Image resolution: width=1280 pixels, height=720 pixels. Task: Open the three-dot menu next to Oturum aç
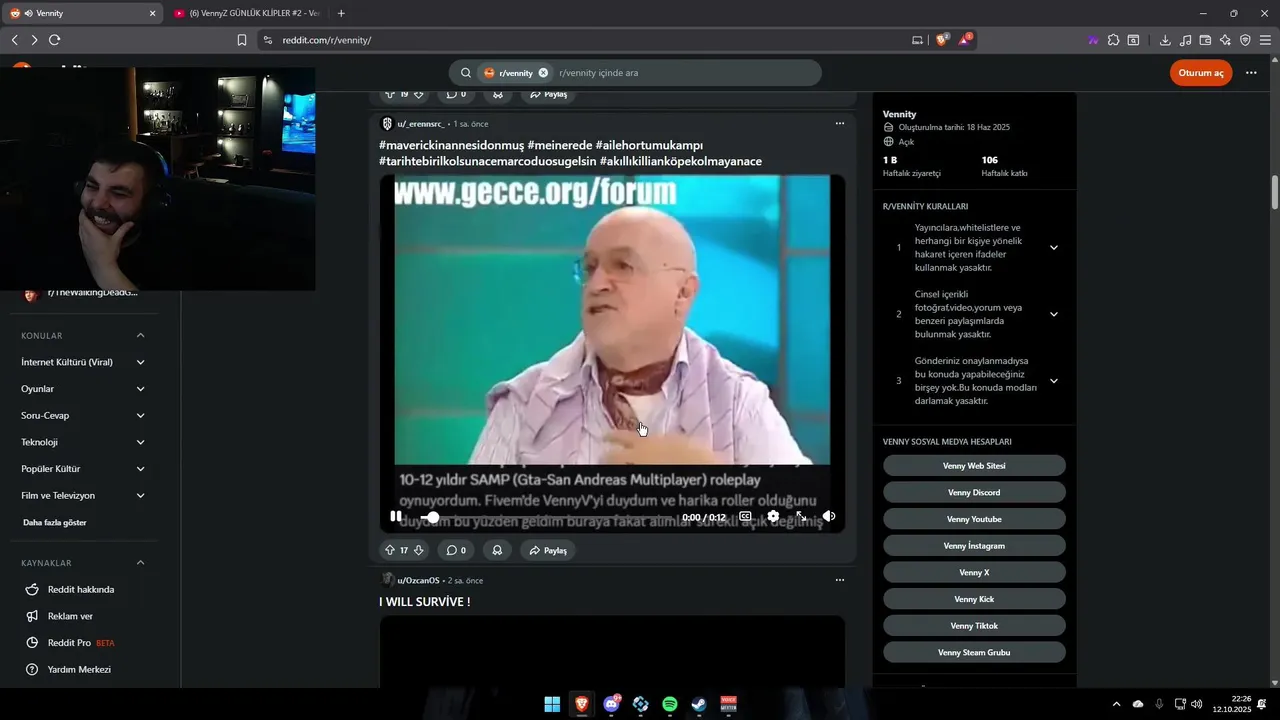point(1251,73)
